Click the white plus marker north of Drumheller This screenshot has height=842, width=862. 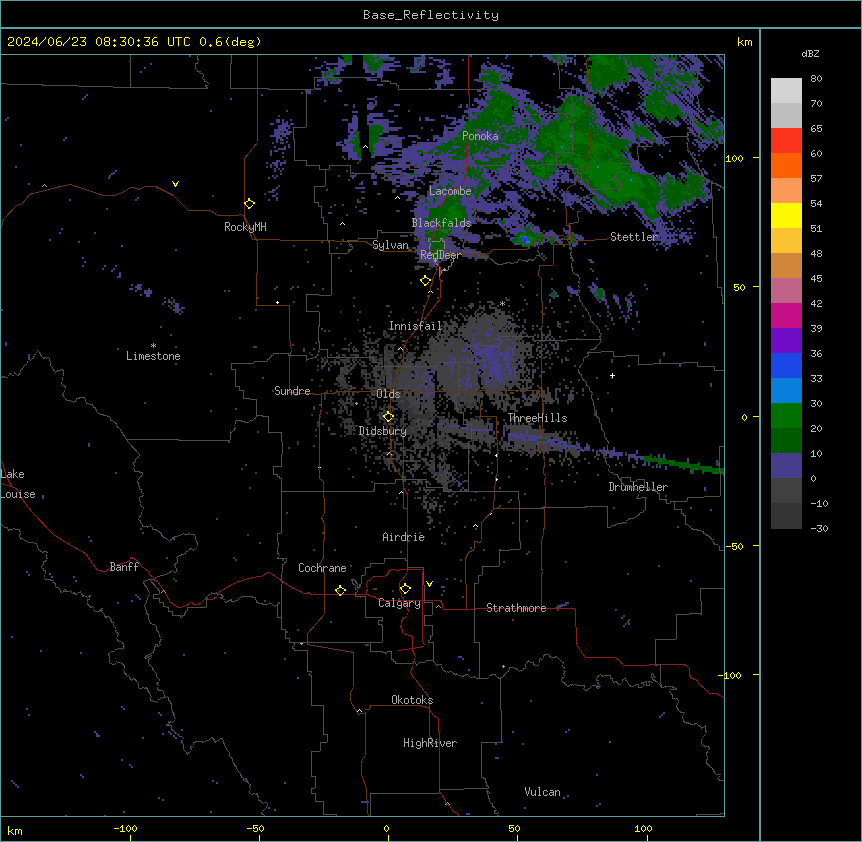[x=612, y=375]
